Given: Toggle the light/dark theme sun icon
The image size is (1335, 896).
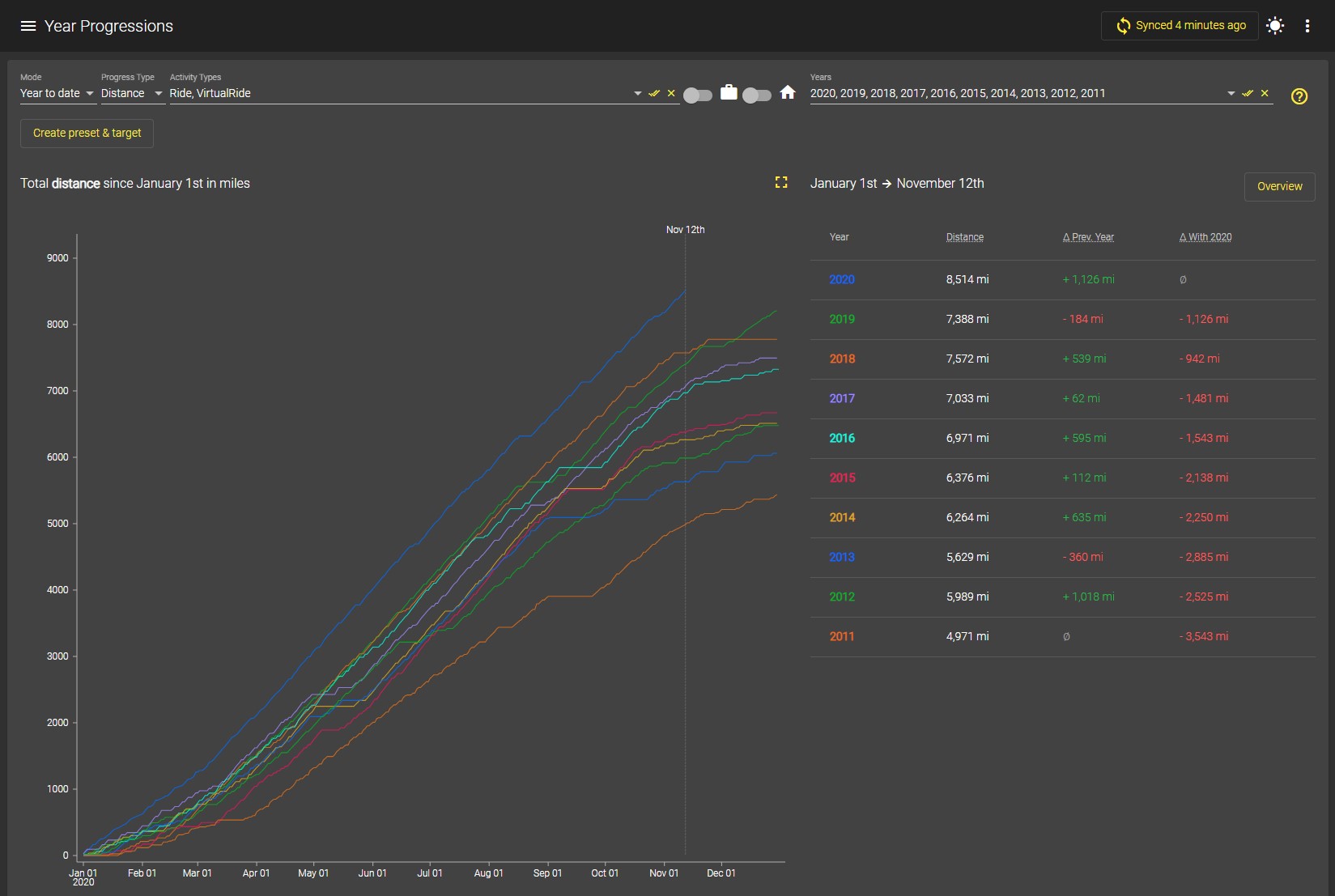Looking at the screenshot, I should 1275,26.
